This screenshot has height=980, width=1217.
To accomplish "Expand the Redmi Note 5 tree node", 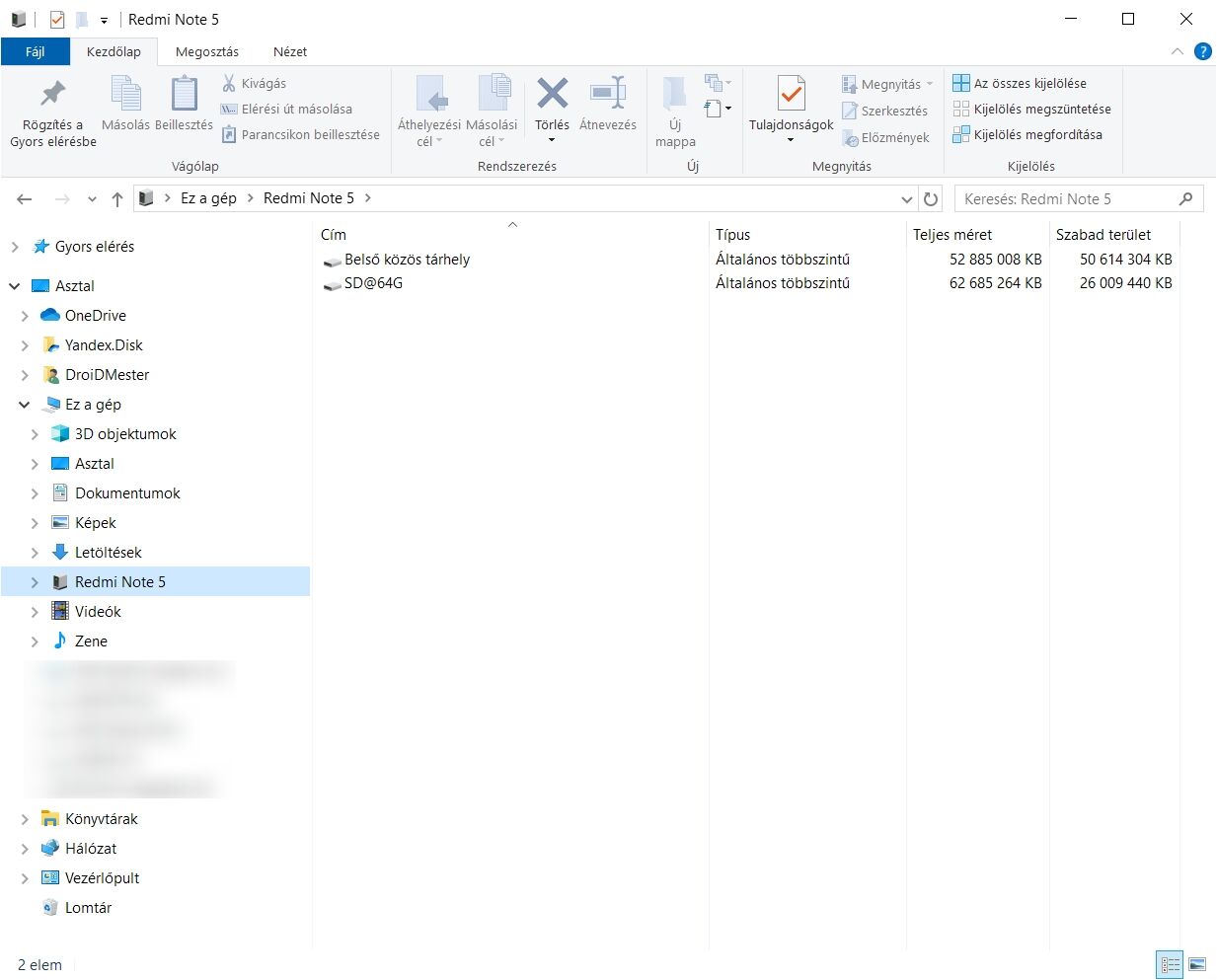I will (x=35, y=582).
